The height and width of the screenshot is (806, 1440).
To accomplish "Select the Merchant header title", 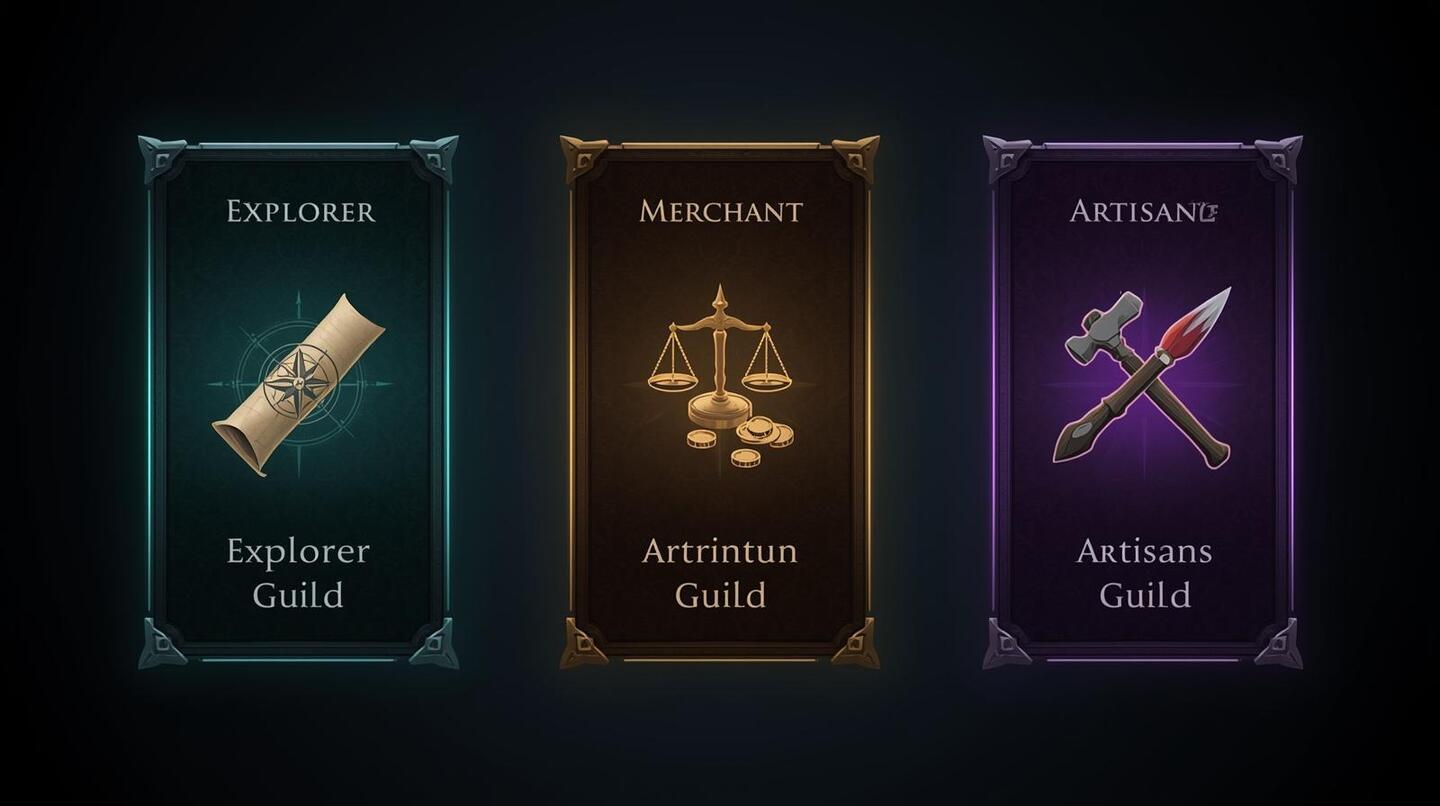I will [x=720, y=212].
